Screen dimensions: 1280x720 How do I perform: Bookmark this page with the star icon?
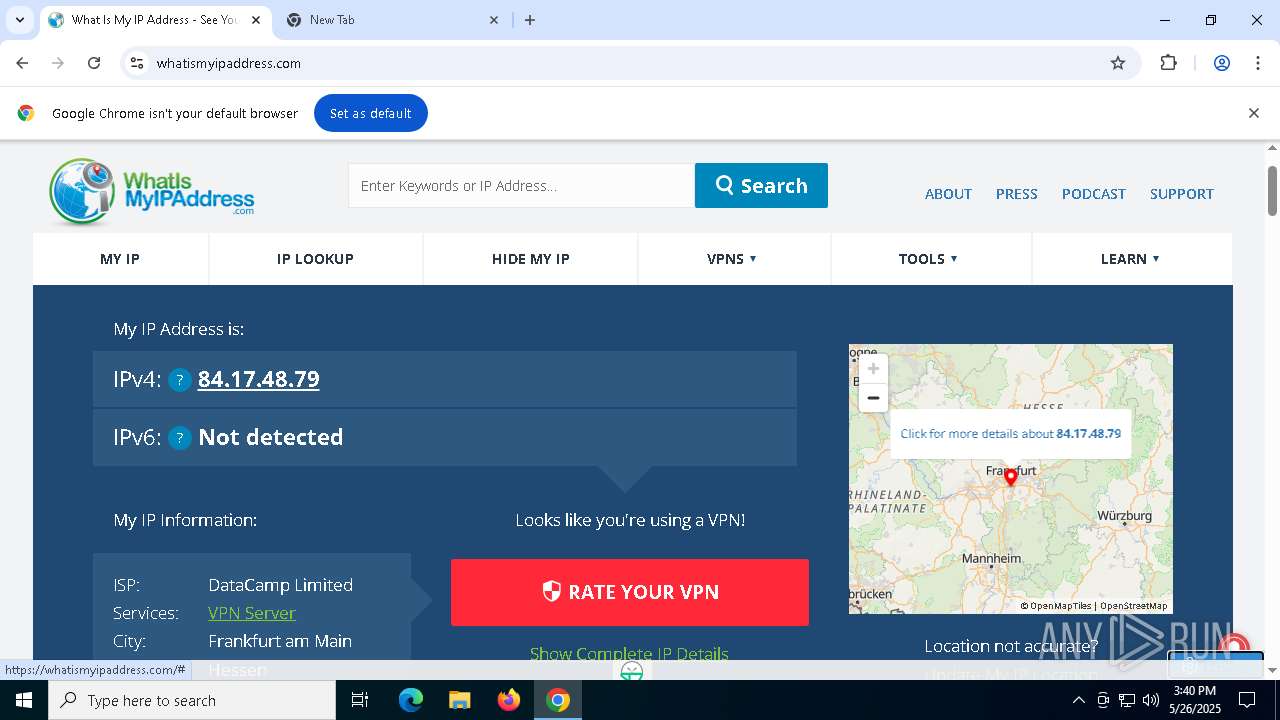[x=1118, y=63]
